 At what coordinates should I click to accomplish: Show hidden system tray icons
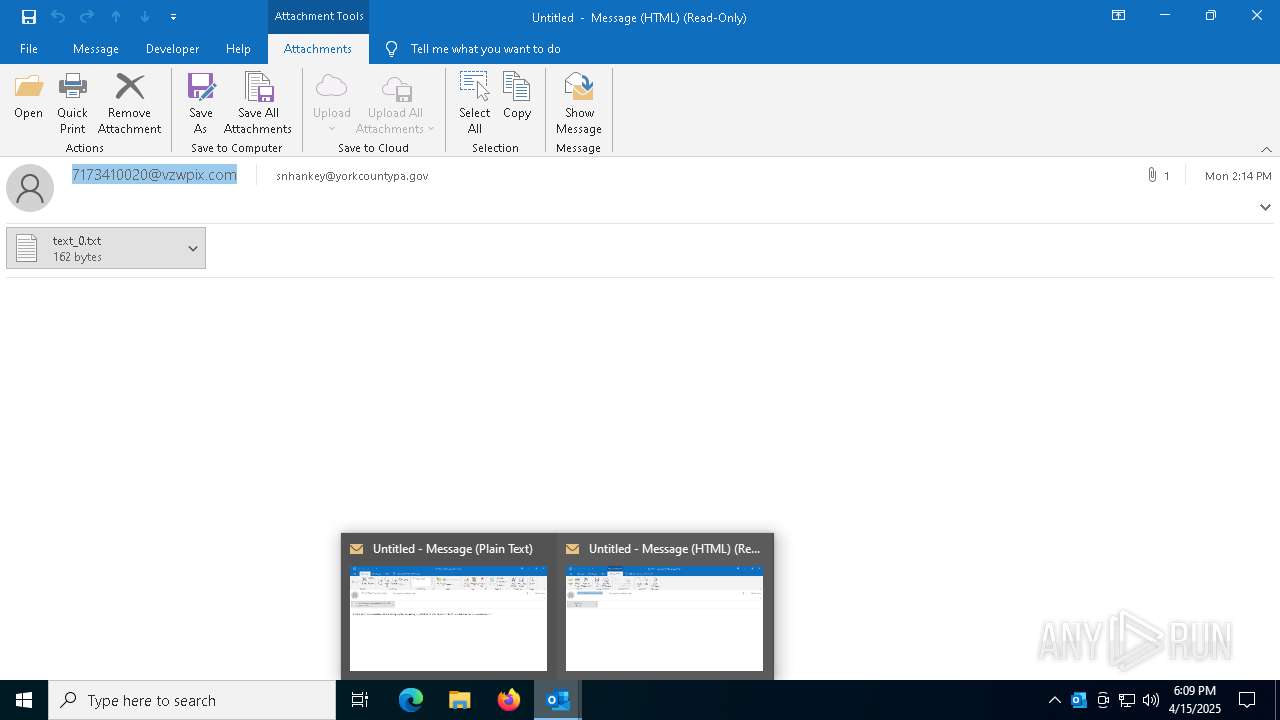tap(1054, 700)
